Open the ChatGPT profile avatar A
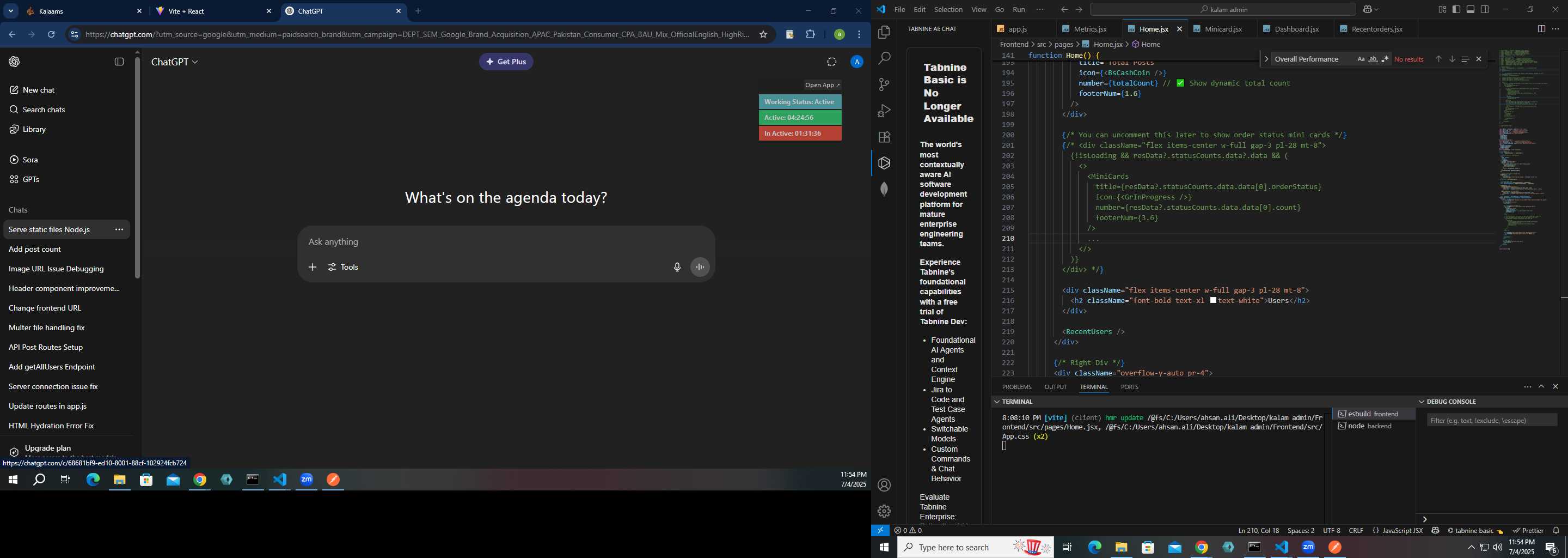The image size is (1568, 558). [x=856, y=62]
